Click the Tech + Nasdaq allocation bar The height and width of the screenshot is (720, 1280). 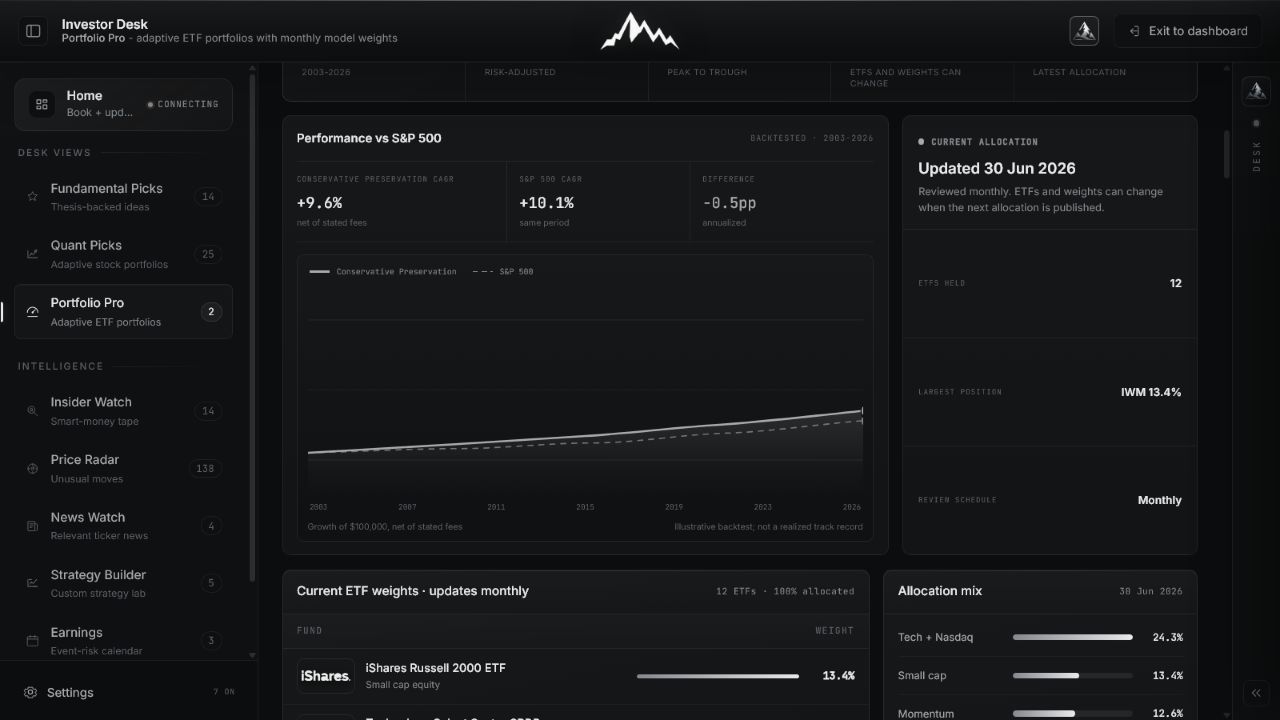tap(1072, 637)
